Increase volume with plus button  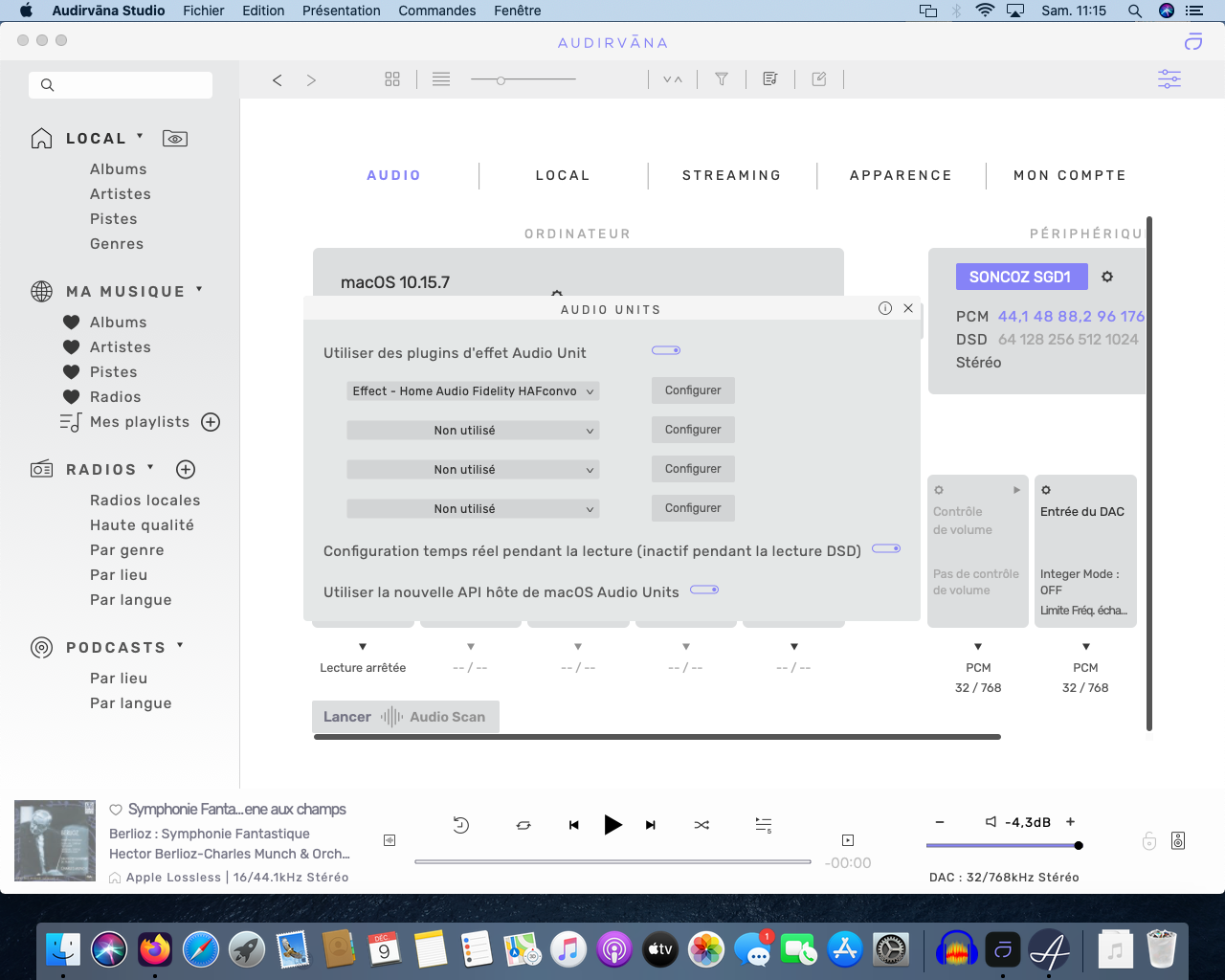point(1071,822)
